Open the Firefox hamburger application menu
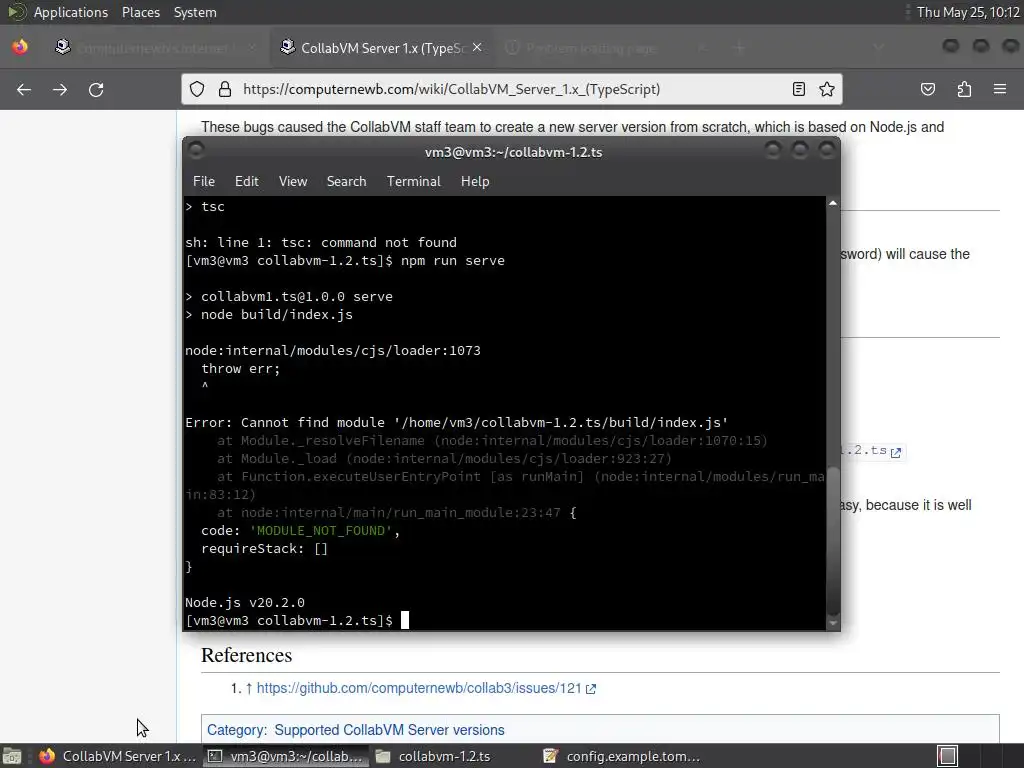1024x768 pixels. point(1000,89)
